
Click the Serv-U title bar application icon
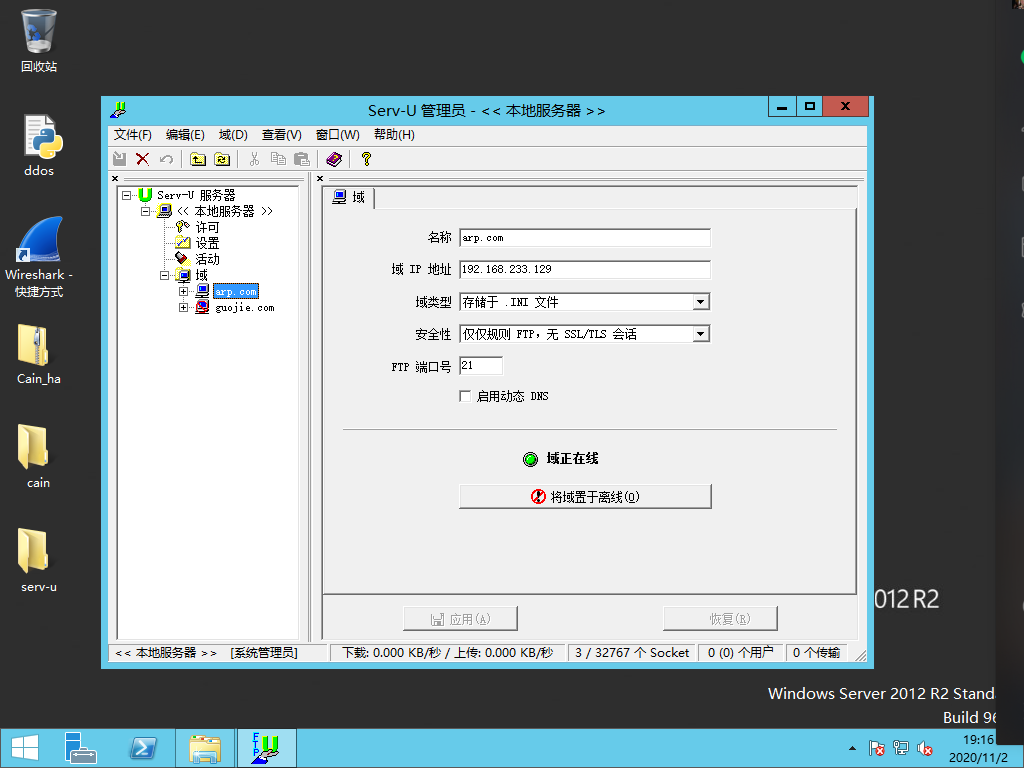pyautogui.click(x=118, y=110)
